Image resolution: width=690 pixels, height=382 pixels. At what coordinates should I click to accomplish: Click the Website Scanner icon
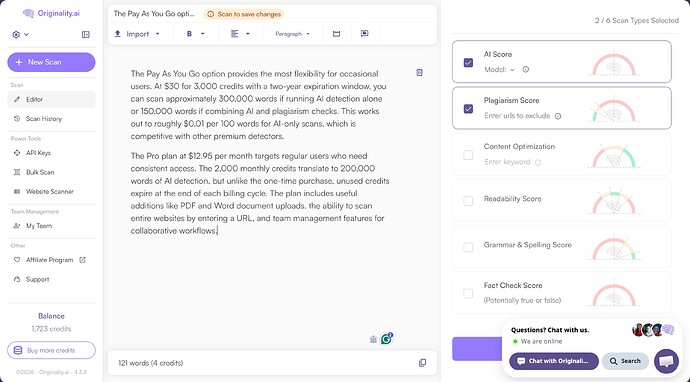[x=17, y=191]
